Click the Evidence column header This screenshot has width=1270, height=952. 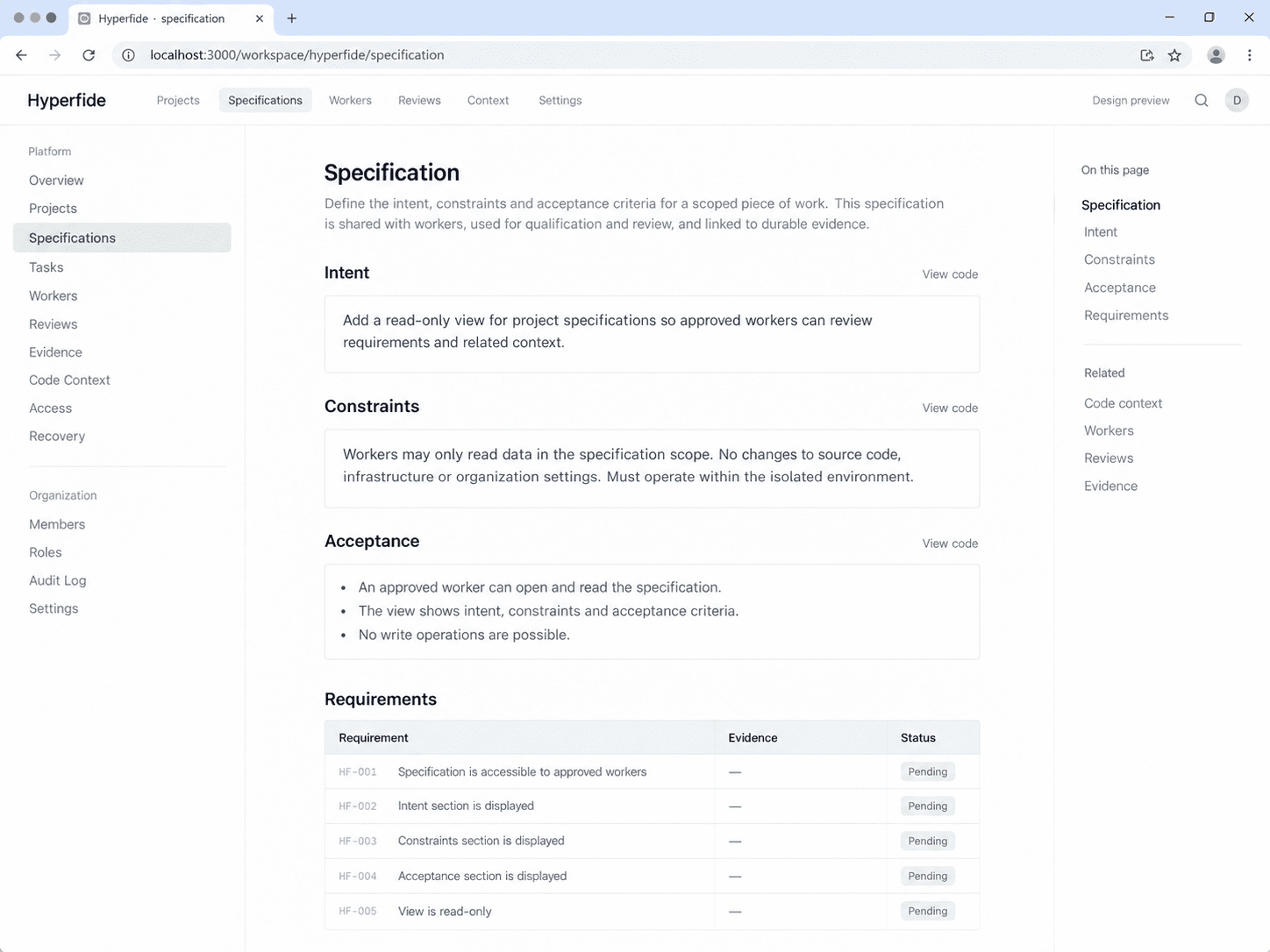753,738
